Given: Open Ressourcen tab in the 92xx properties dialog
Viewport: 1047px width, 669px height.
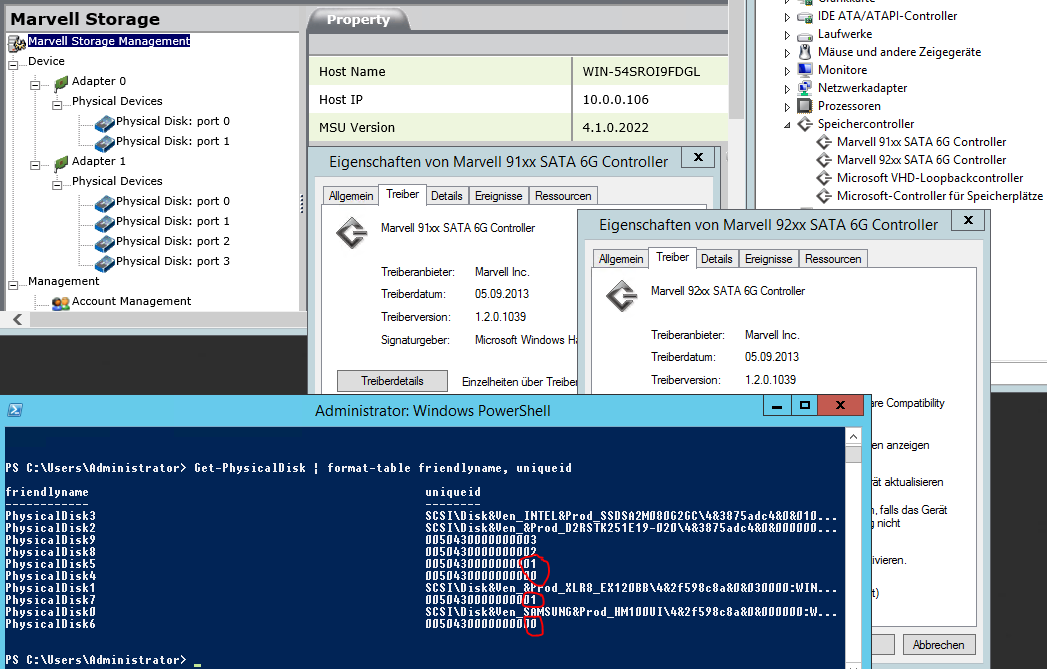Looking at the screenshot, I should [833, 258].
